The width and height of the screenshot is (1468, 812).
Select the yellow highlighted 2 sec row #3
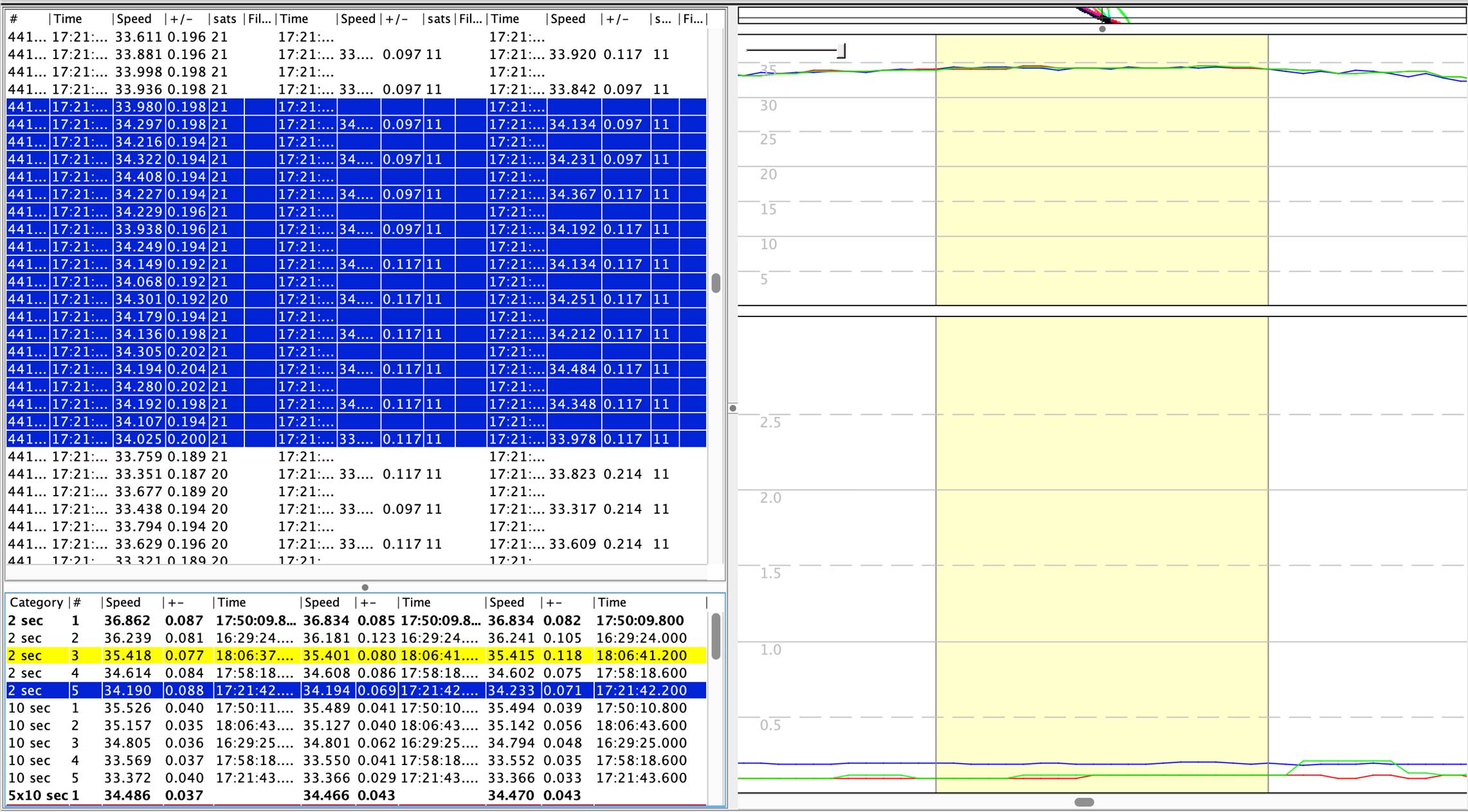(x=127, y=656)
